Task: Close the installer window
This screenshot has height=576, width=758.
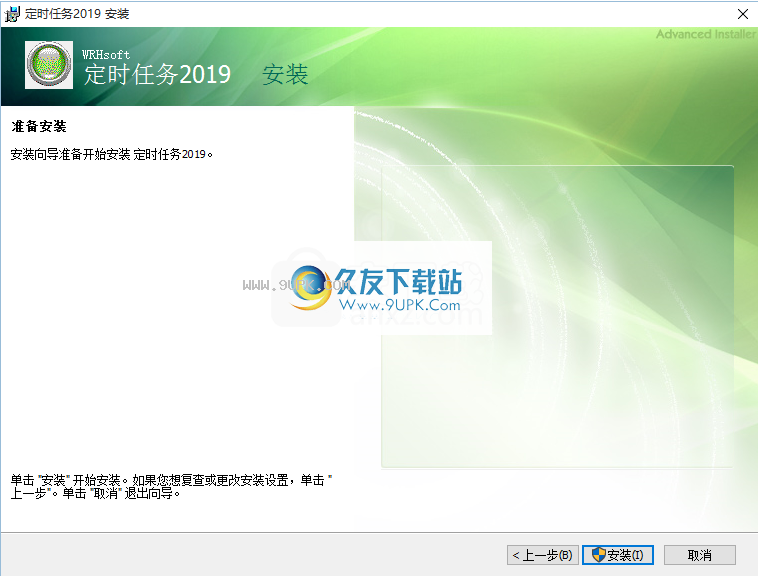Action: point(743,14)
